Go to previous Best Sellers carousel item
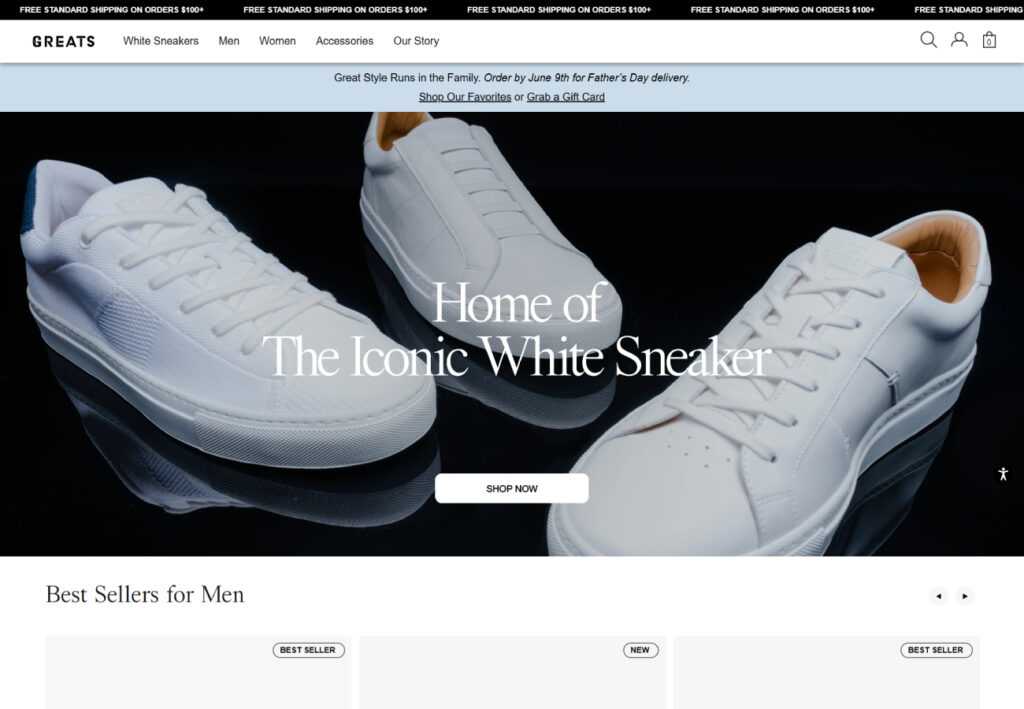1024x709 pixels. coord(938,596)
